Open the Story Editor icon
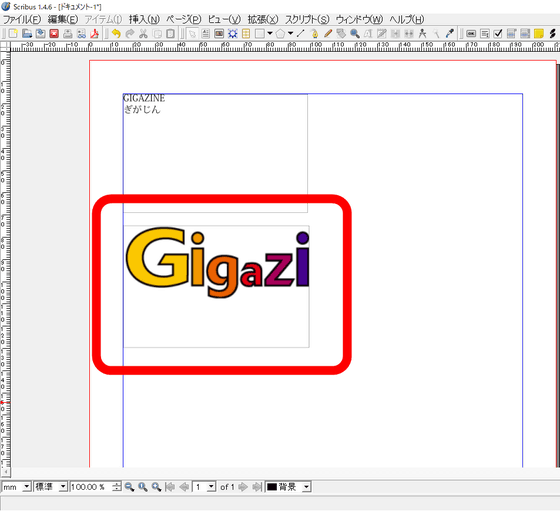This screenshot has height=511, width=560. (382, 34)
